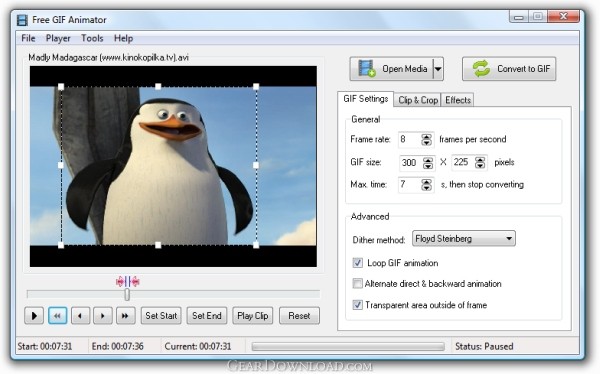The height and width of the screenshot is (374, 600).
Task: Click the playback position slider handle
Action: (127, 294)
